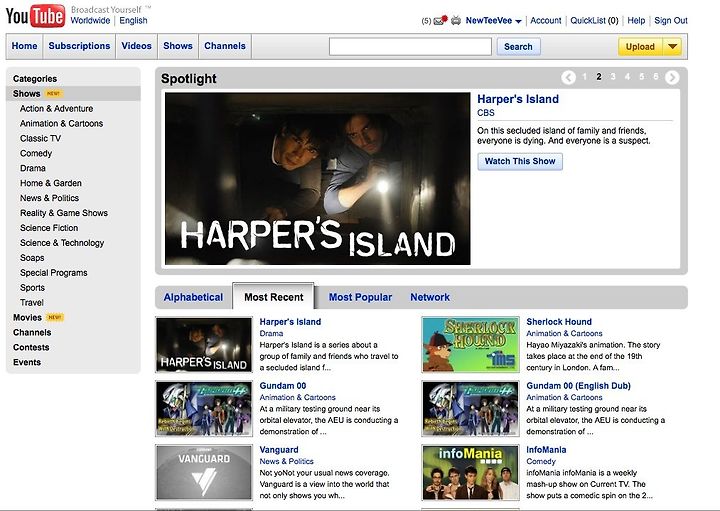
Task: Open Harper's Island Spotlight title link
Action: coord(518,99)
